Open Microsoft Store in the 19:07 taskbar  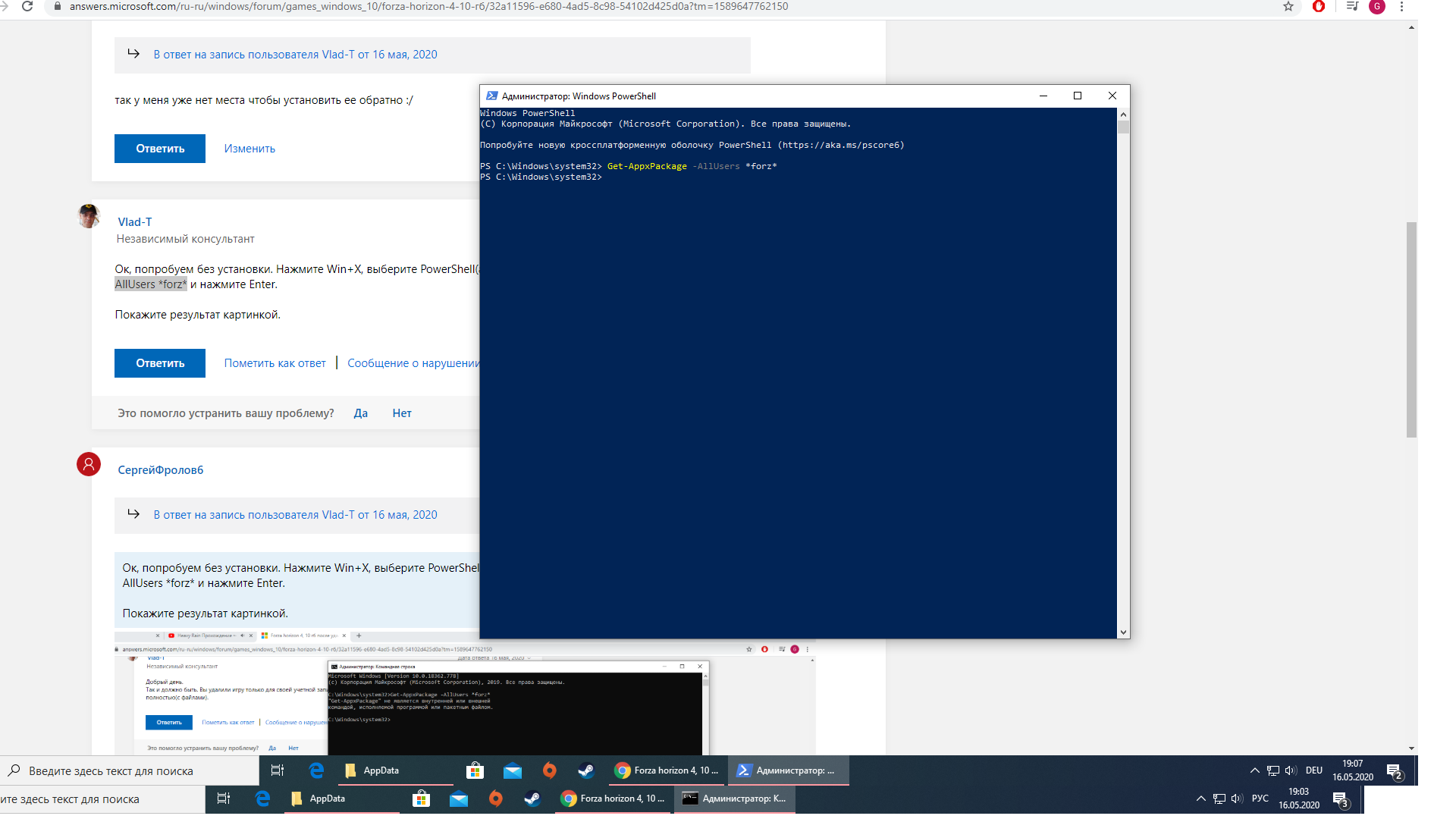[x=475, y=770]
